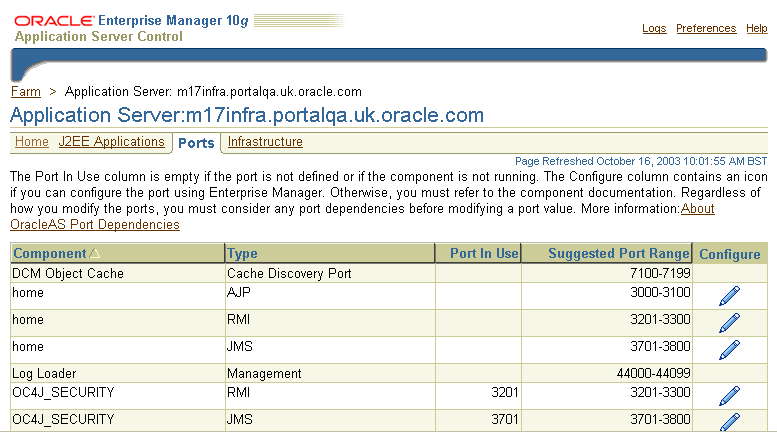Edit OC4J_SECURITY RMI port via pencil icon
This screenshot has height=432, width=777.
click(x=729, y=396)
